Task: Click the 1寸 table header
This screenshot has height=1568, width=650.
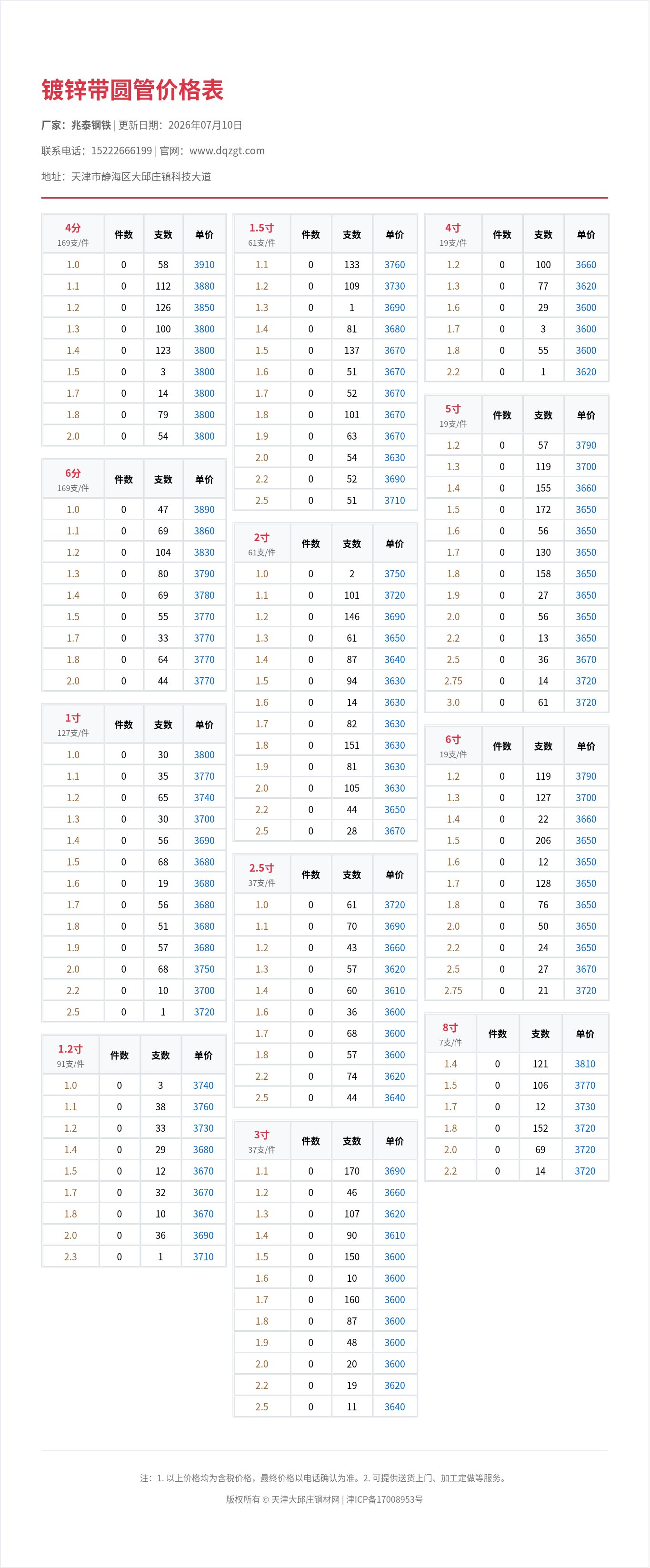Action: point(73,724)
